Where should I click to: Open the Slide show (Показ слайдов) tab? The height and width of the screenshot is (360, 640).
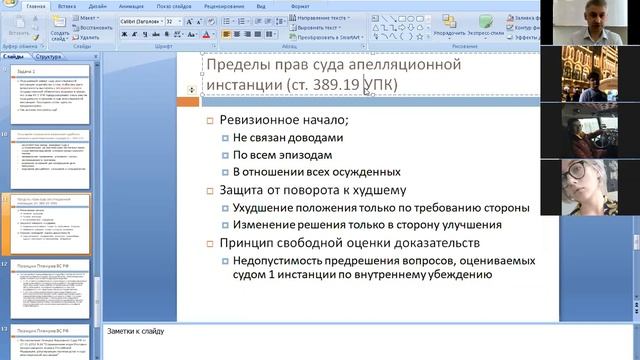pyautogui.click(x=174, y=7)
